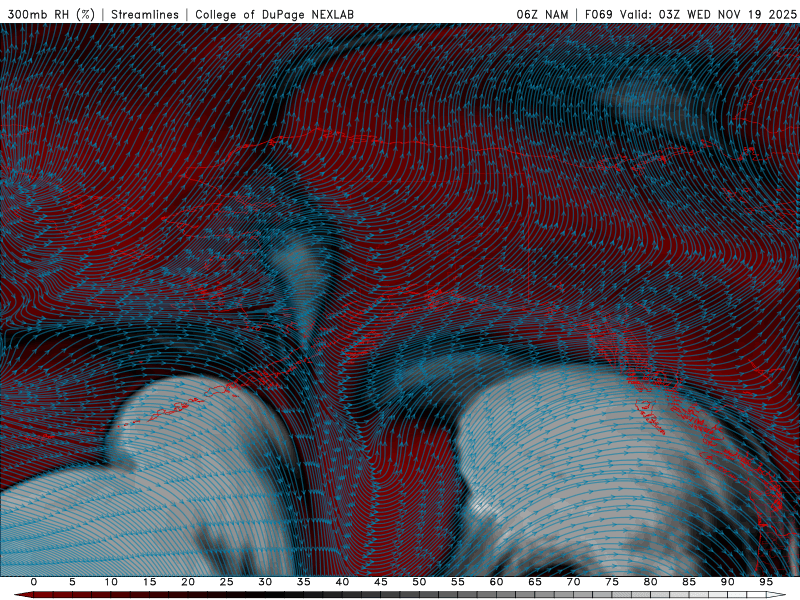The width and height of the screenshot is (800, 600).
Task: Click the "90" colorbar label
Action: click(x=727, y=582)
